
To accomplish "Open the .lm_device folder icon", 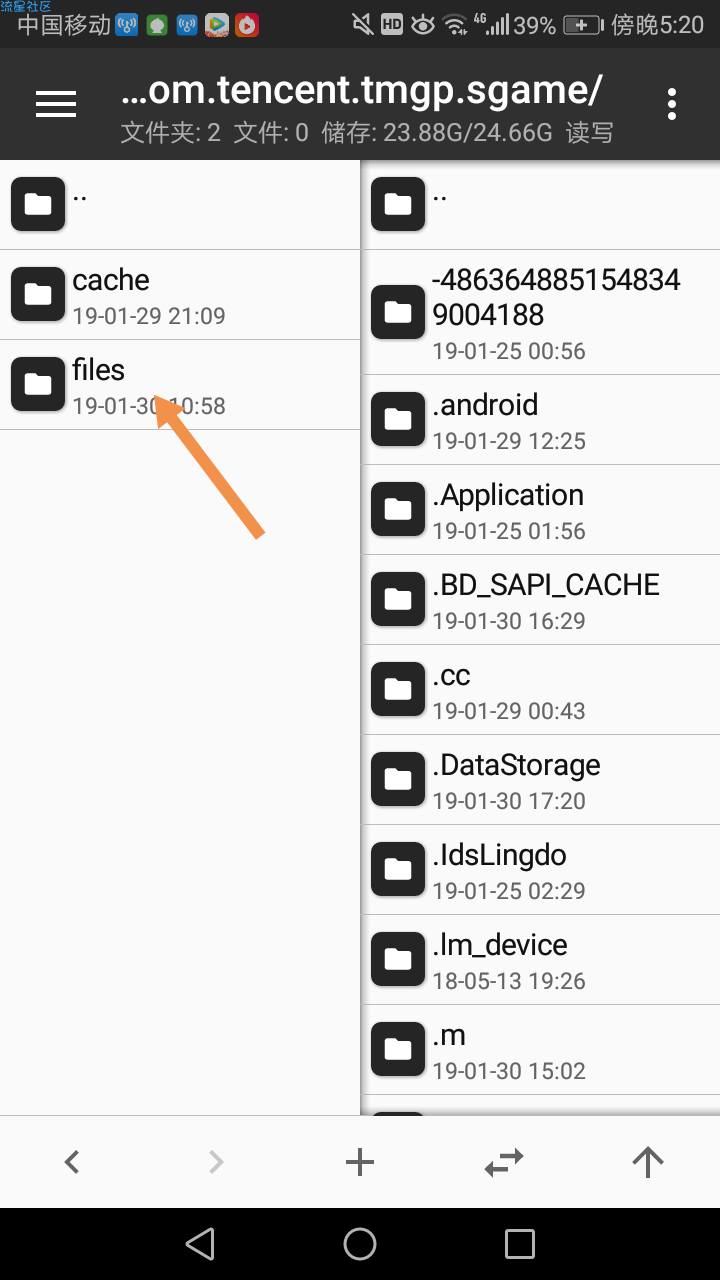I will point(398,960).
